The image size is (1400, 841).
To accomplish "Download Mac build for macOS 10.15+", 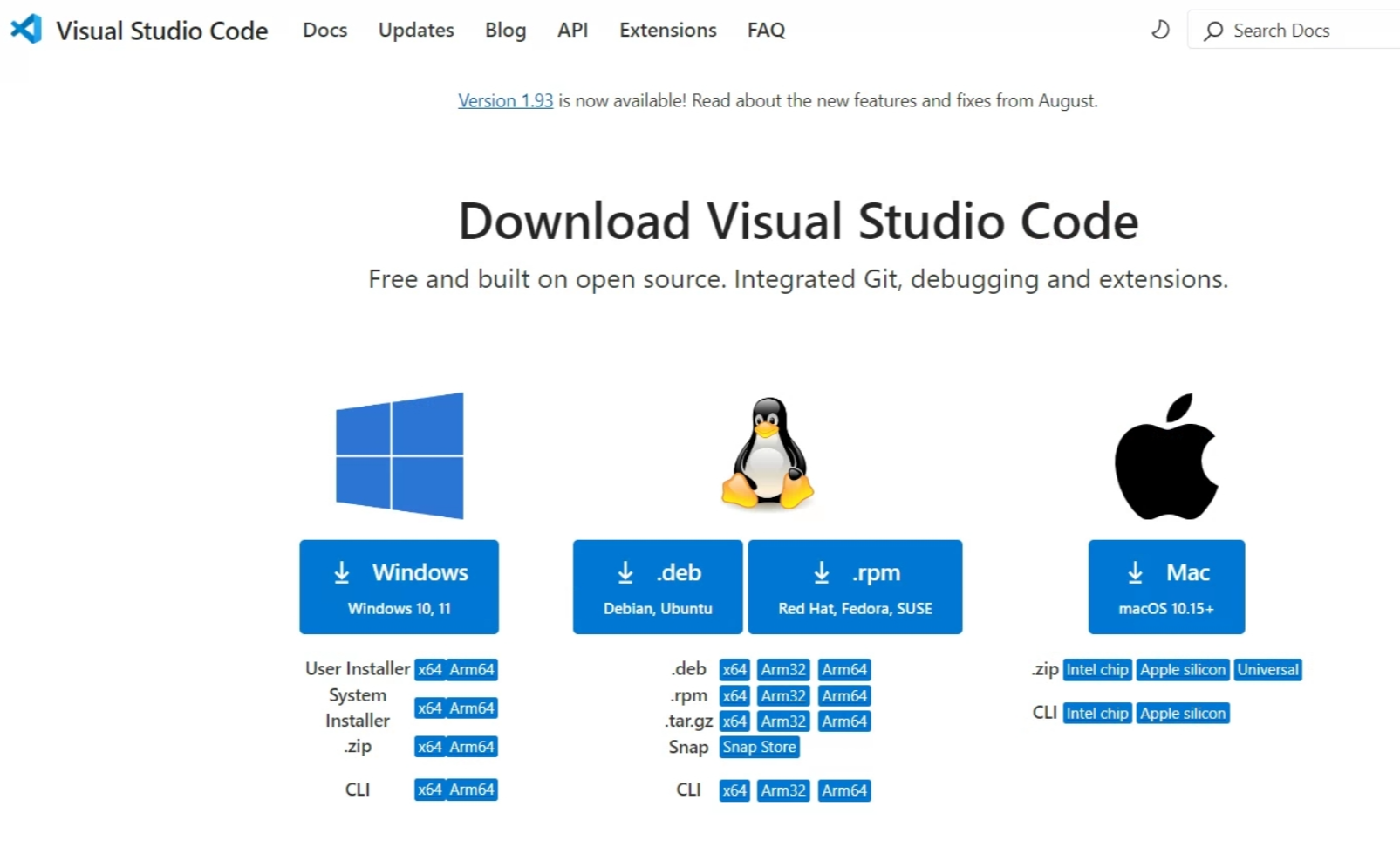I will (x=1167, y=586).
